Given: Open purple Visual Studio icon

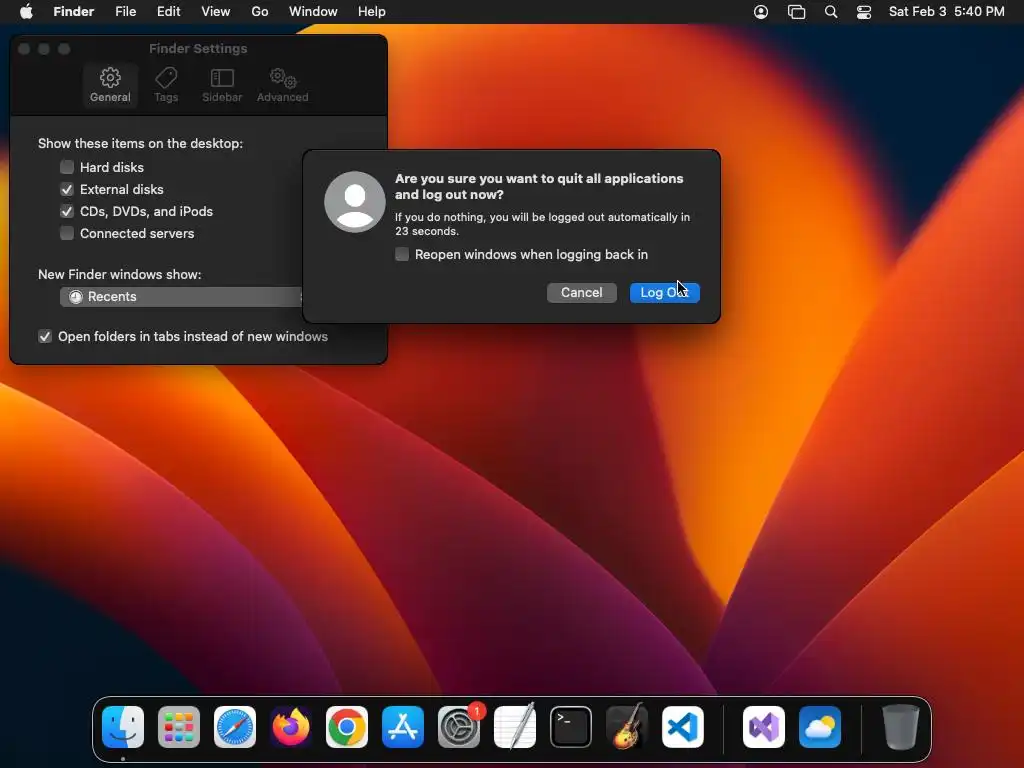Looking at the screenshot, I should pos(764,727).
